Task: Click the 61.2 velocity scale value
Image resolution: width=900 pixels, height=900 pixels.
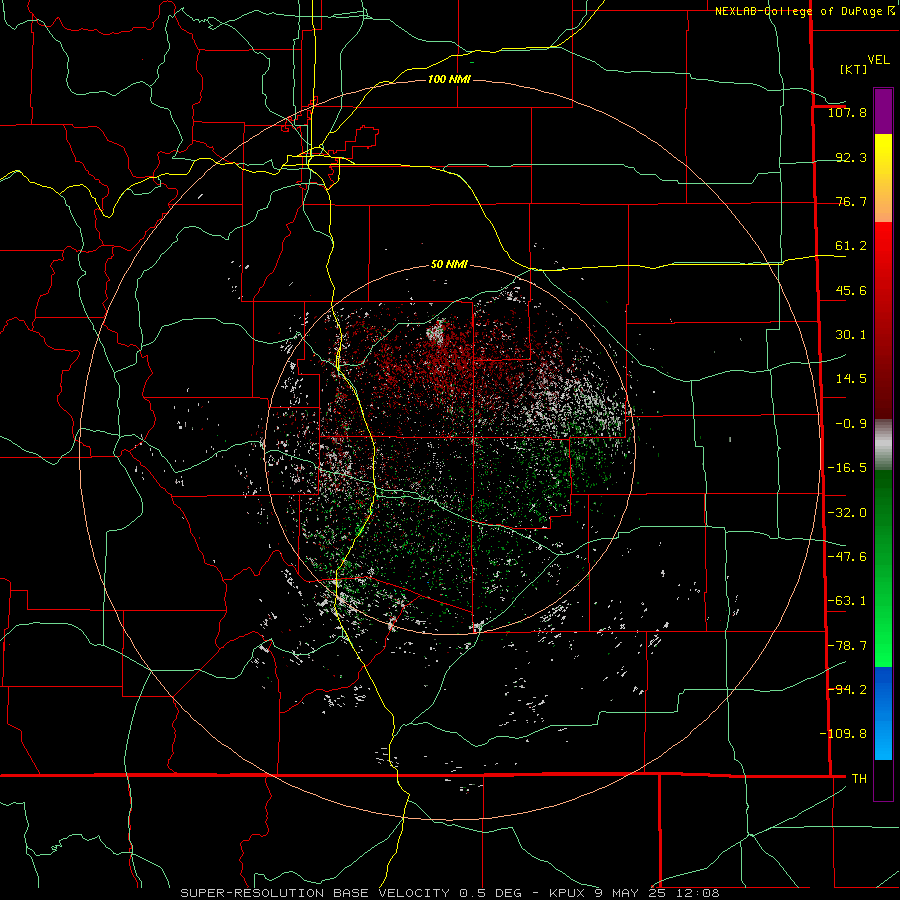Action: pyautogui.click(x=851, y=246)
